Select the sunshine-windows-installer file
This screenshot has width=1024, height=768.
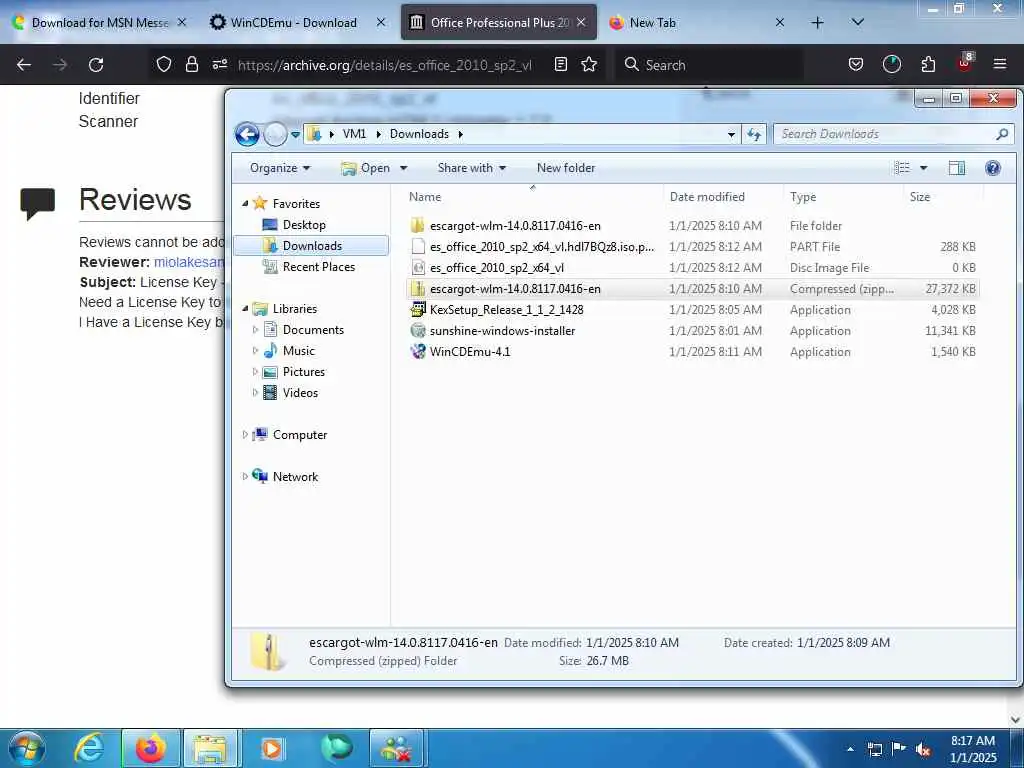pyautogui.click(x=502, y=330)
